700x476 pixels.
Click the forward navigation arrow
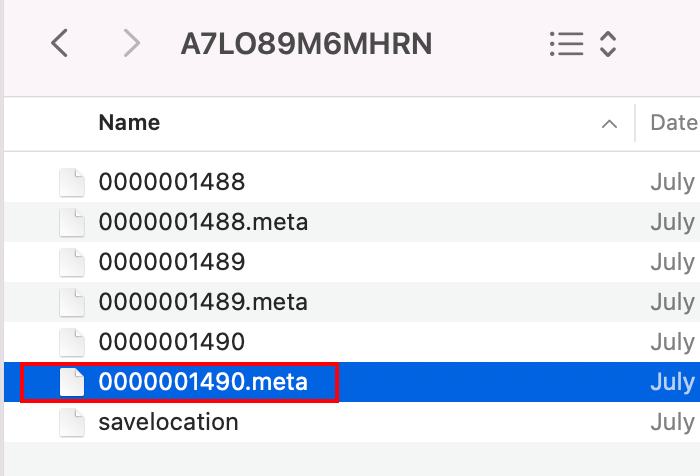(x=130, y=43)
